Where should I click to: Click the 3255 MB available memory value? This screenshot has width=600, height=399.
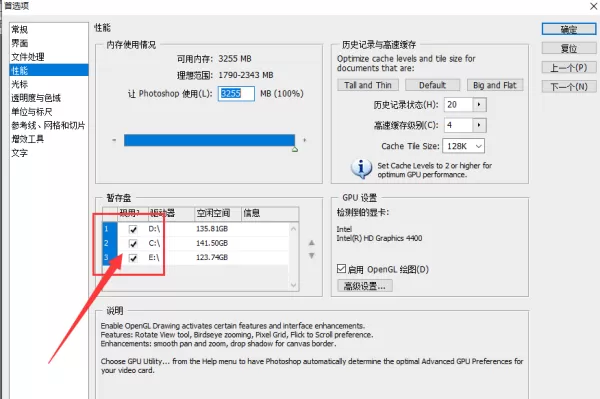click(x=235, y=59)
